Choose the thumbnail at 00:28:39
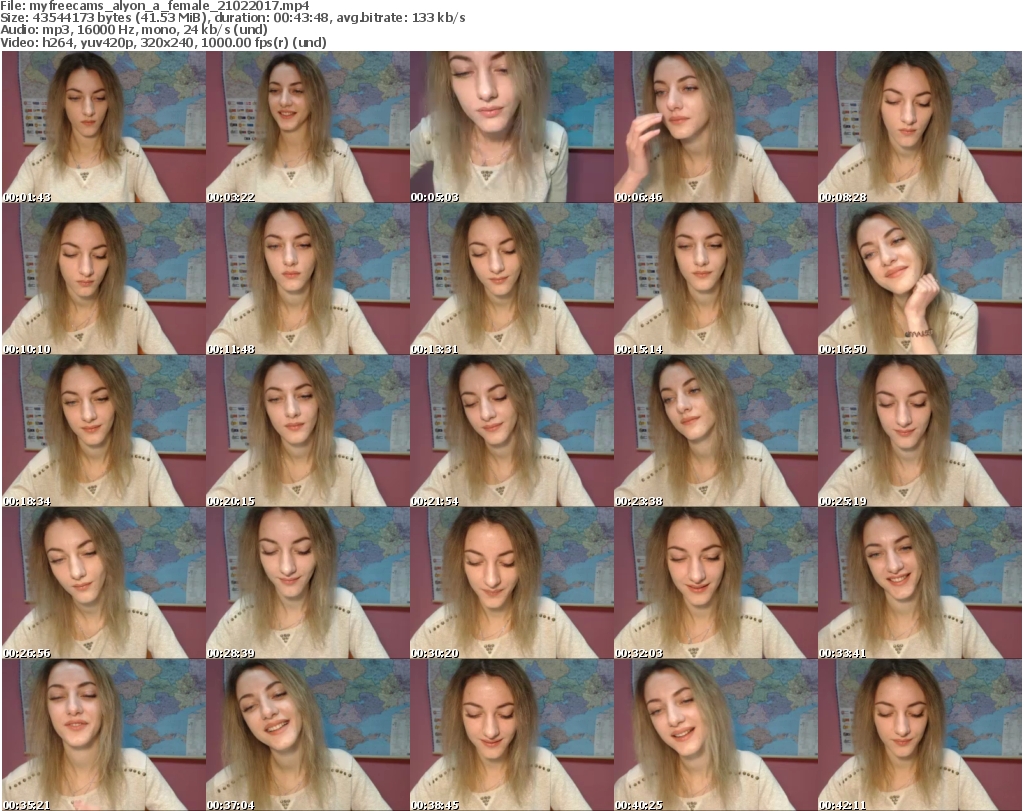1024x811 pixels. 308,583
